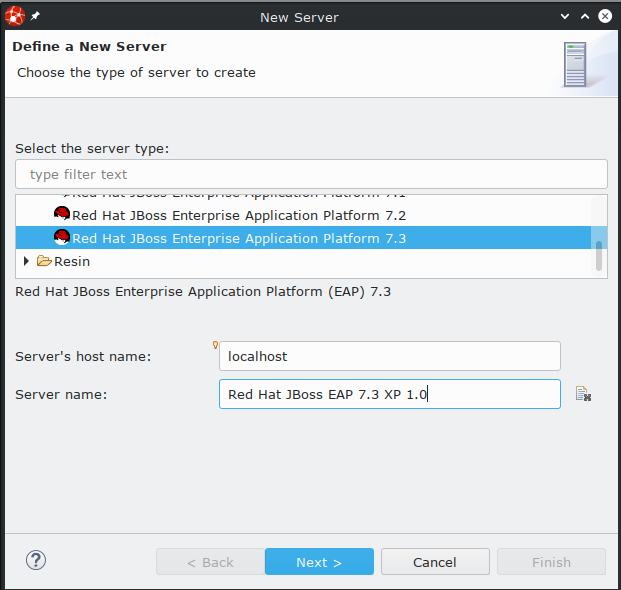The width and height of the screenshot is (621, 590).
Task: Click the Resin folder icon
Action: pyautogui.click(x=44, y=261)
